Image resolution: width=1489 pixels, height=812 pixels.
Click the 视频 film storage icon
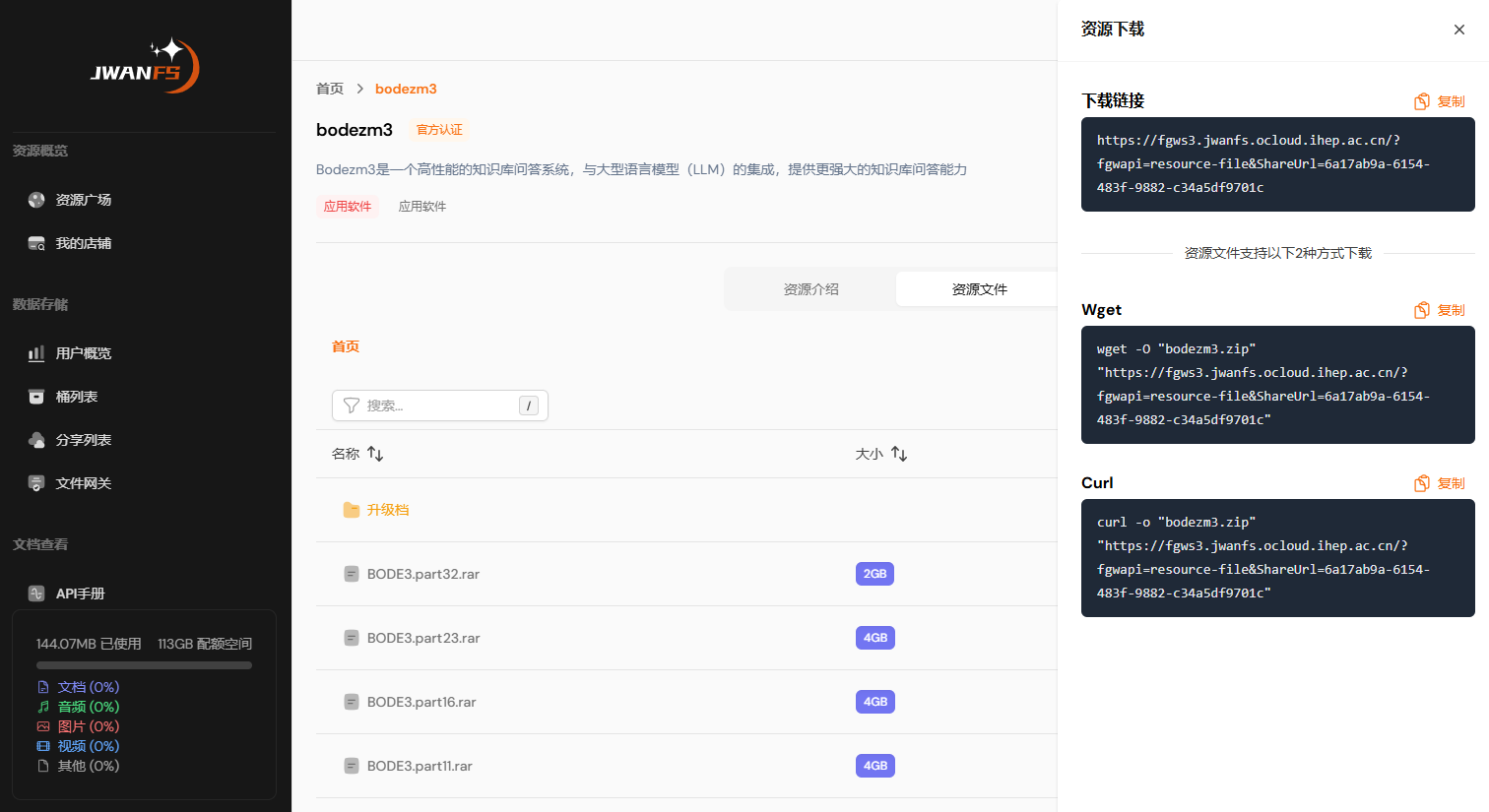(43, 746)
